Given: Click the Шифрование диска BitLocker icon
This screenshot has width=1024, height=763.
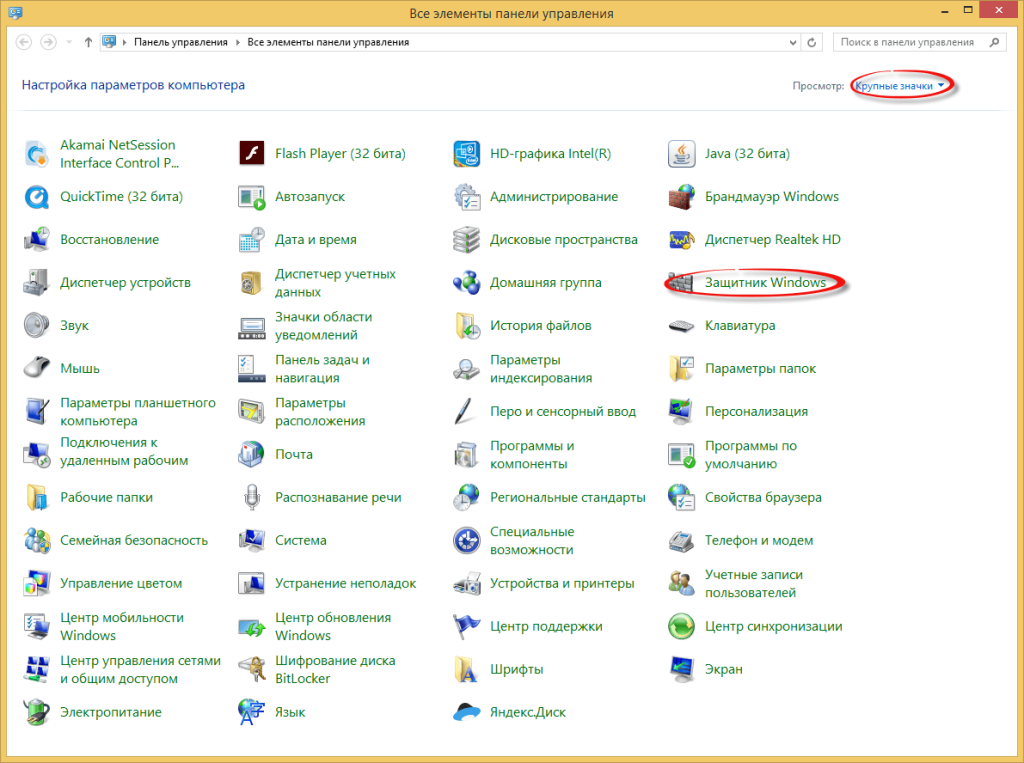Looking at the screenshot, I should (x=251, y=669).
